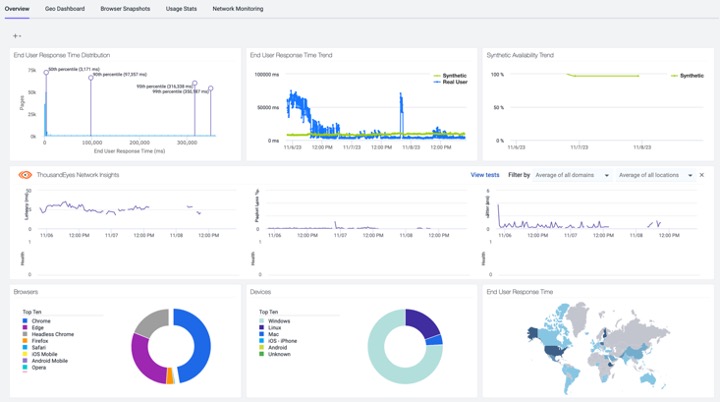Open the Browser Snapshots tab
The image size is (720, 402).
125,9
